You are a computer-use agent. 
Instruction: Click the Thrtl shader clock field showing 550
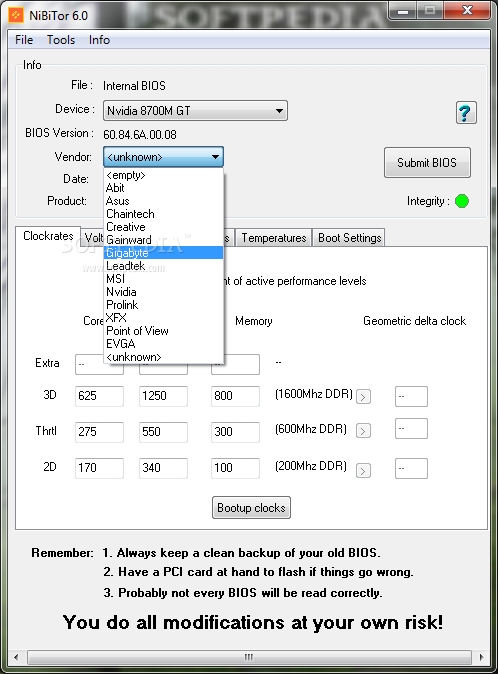pyautogui.click(x=163, y=432)
